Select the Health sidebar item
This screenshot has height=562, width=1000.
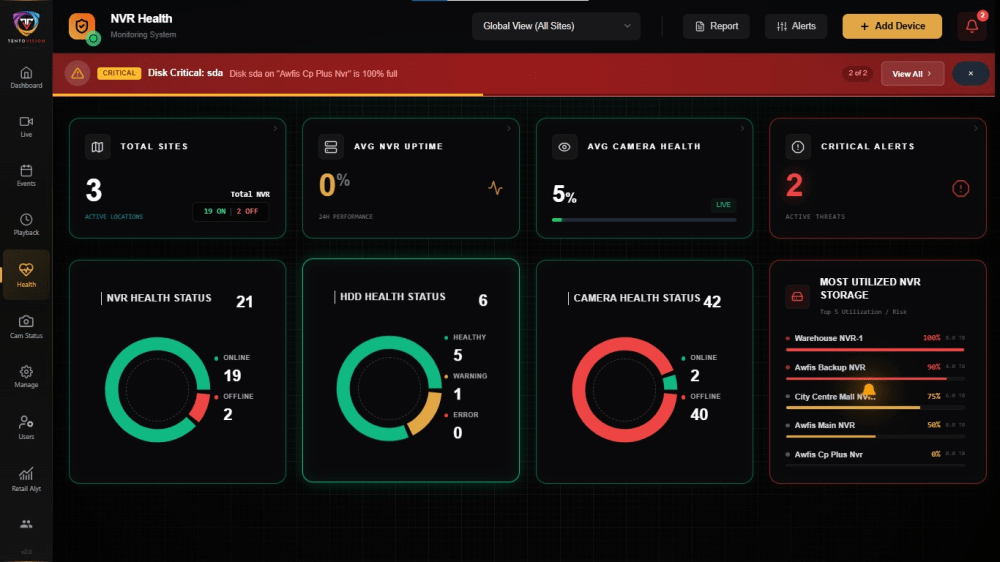coord(26,276)
